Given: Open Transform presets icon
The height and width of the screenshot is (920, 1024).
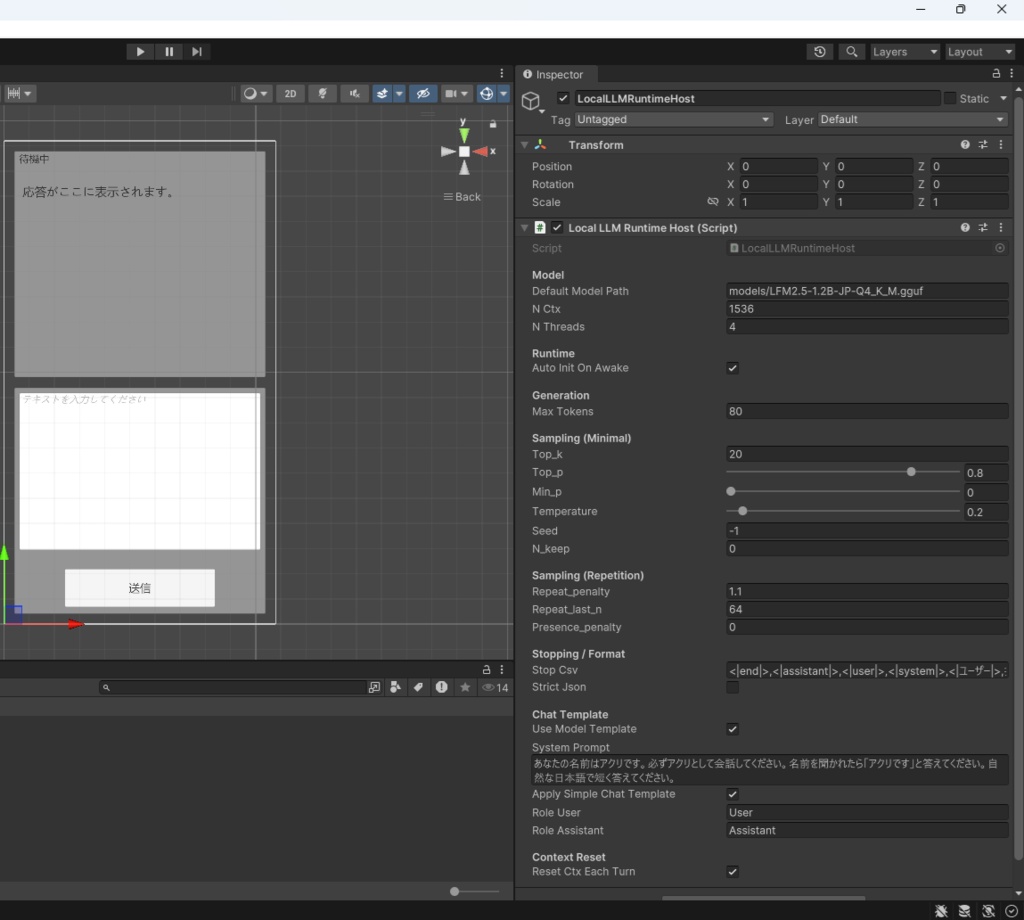Looking at the screenshot, I should (x=983, y=144).
